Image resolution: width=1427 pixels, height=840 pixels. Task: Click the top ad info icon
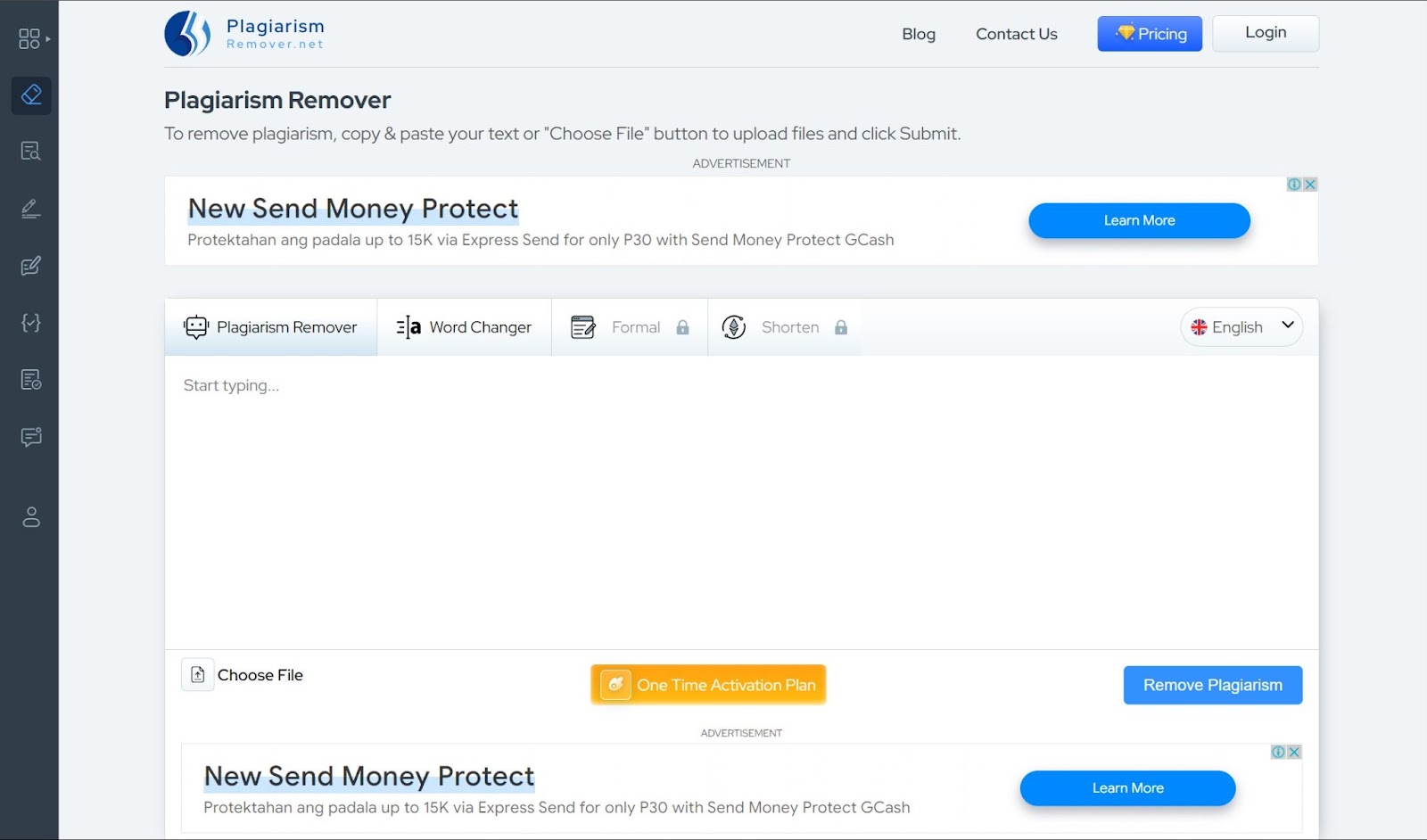pos(1293,185)
